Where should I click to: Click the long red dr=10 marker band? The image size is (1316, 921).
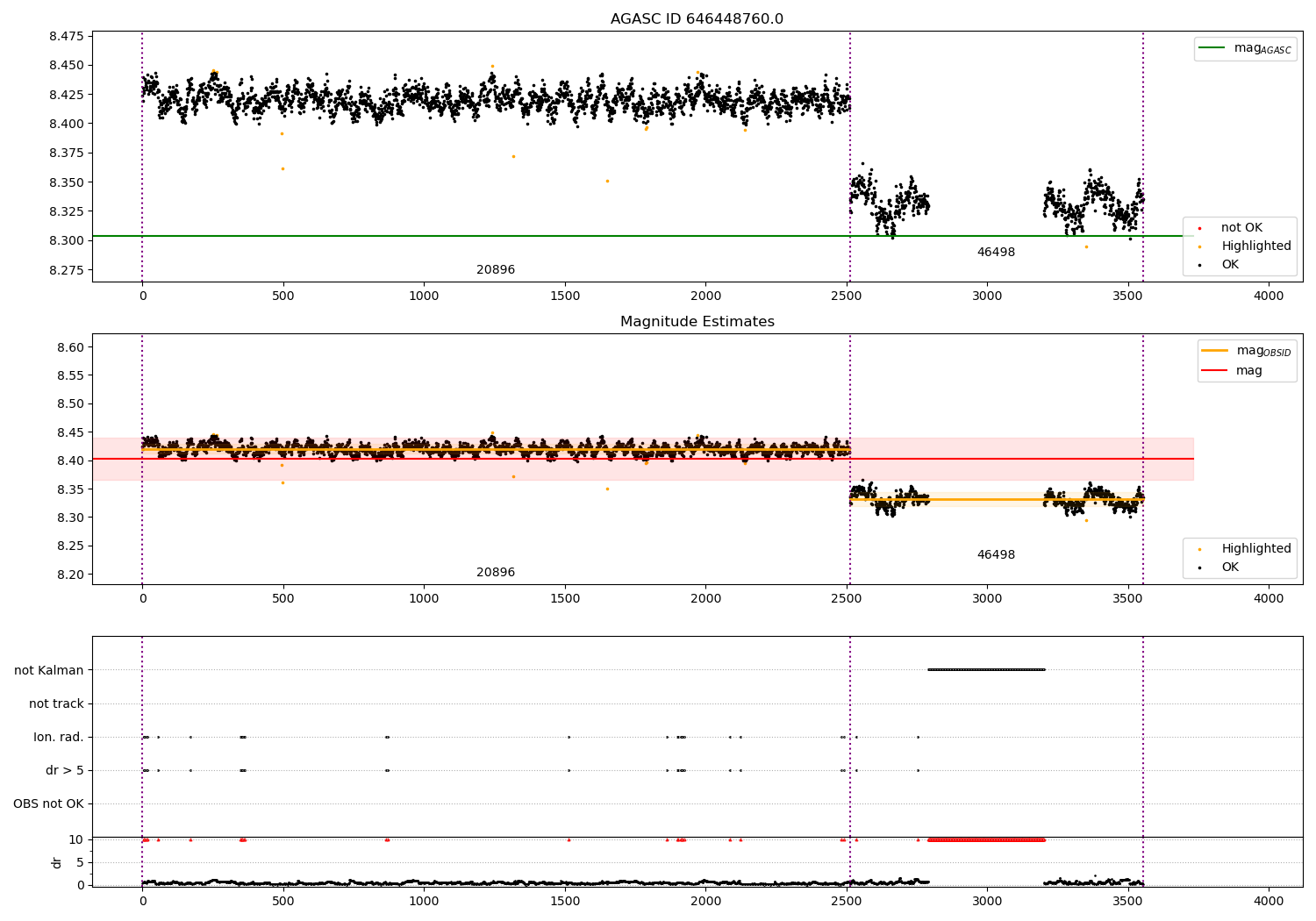(987, 840)
